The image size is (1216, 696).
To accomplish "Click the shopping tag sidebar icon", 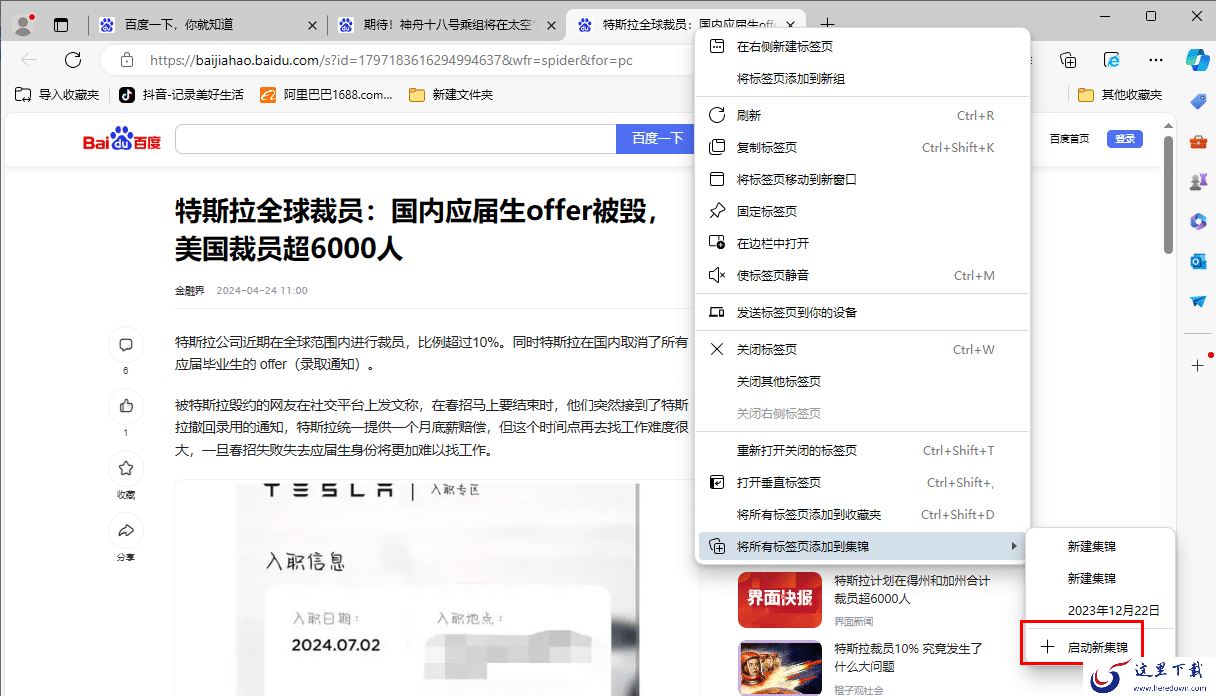I will 1198,101.
